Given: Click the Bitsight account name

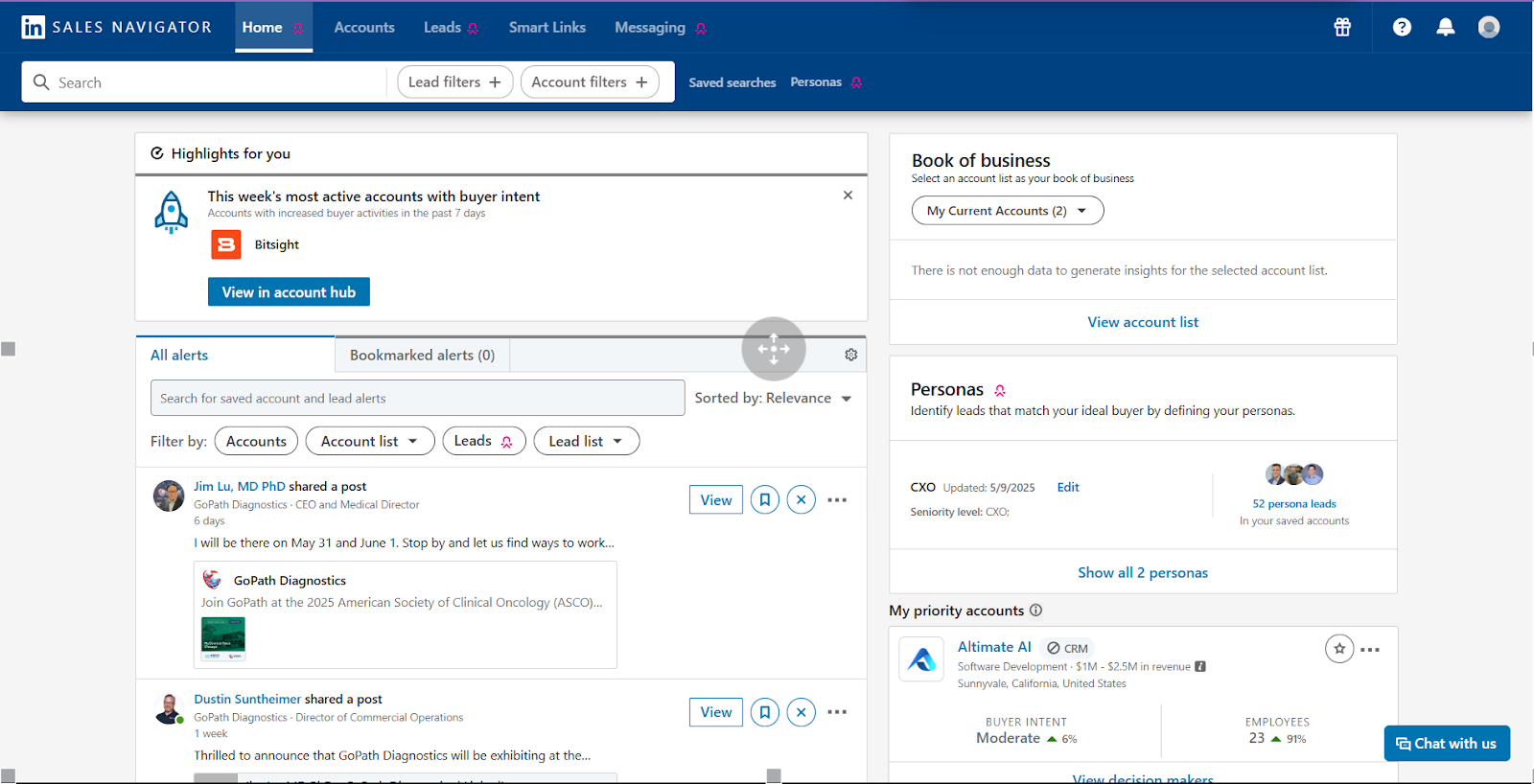Looking at the screenshot, I should coord(277,244).
